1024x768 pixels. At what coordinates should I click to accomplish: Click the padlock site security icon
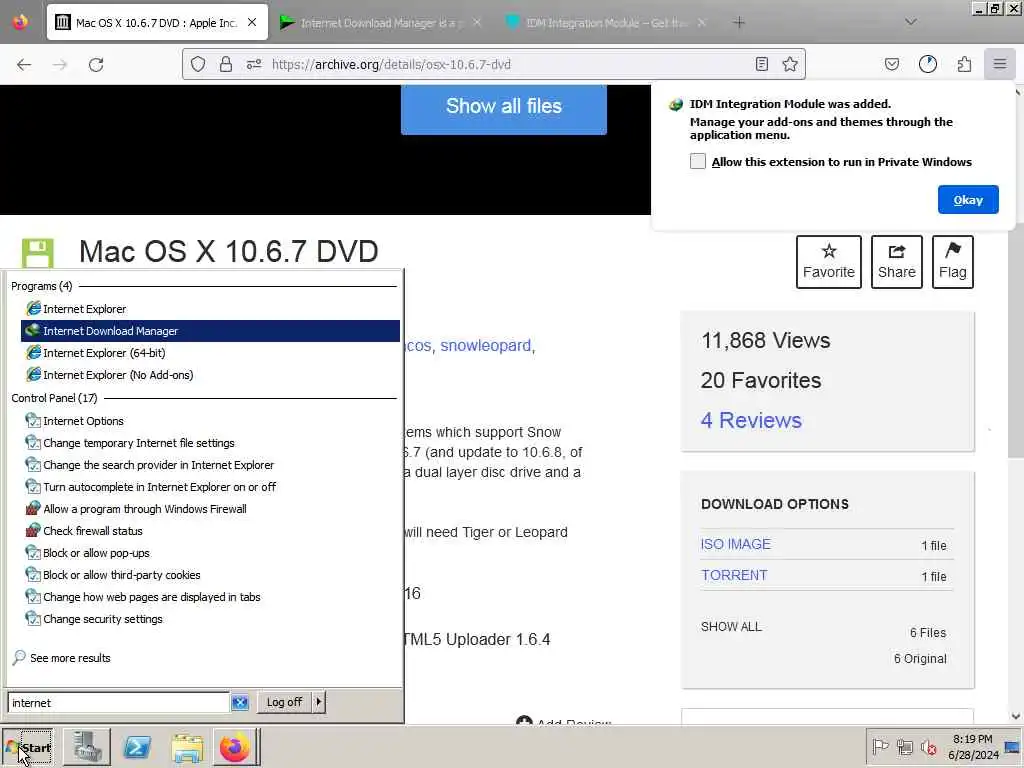click(226, 64)
